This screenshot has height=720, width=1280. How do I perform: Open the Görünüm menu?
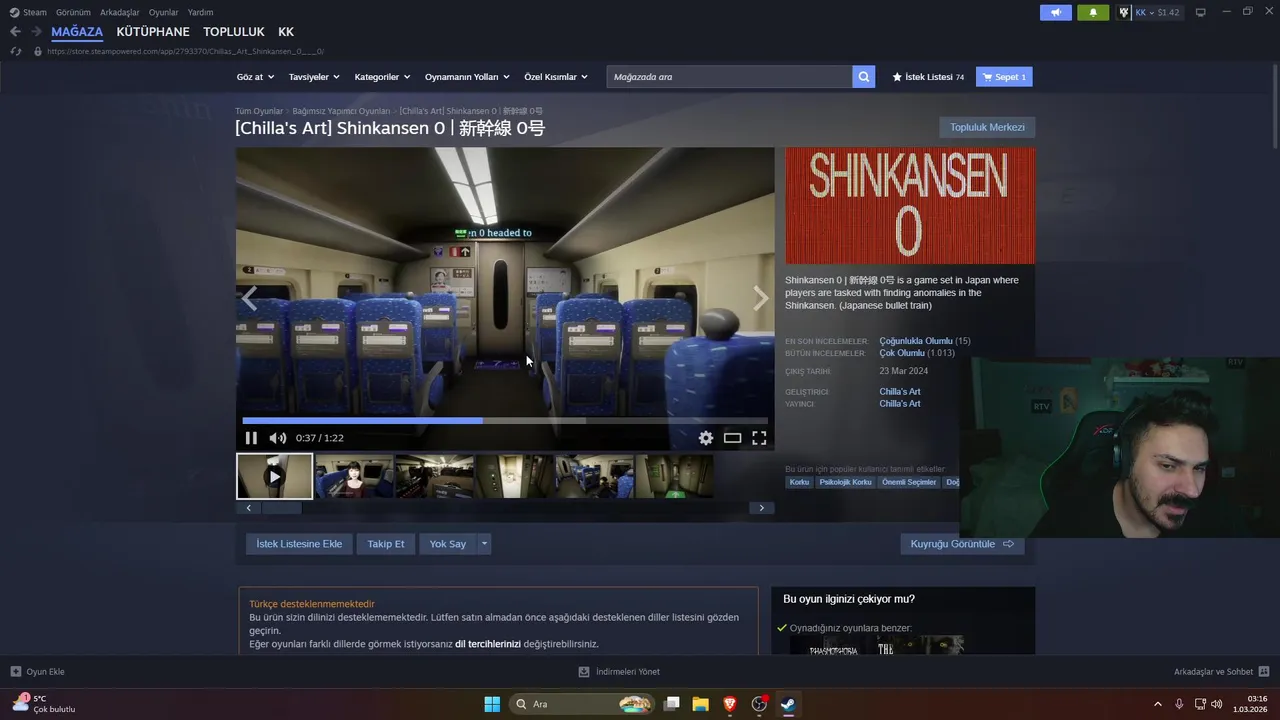coord(73,12)
